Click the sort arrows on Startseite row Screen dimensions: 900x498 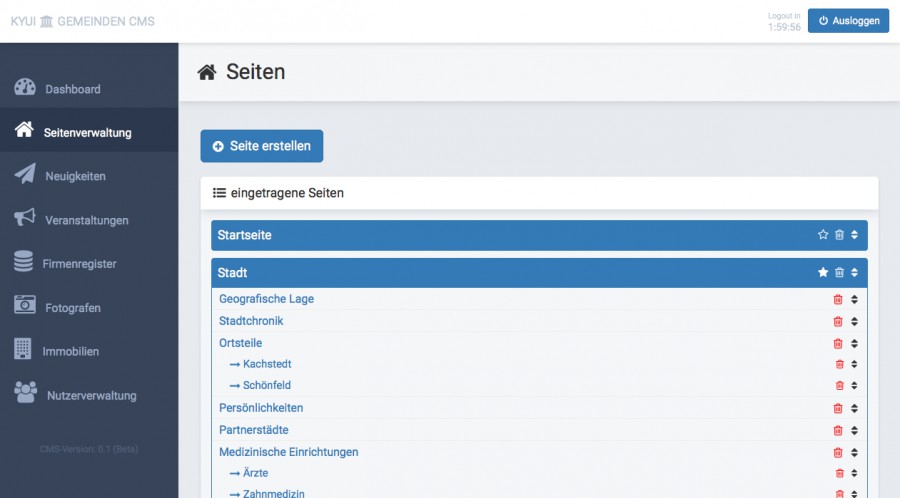tap(855, 235)
